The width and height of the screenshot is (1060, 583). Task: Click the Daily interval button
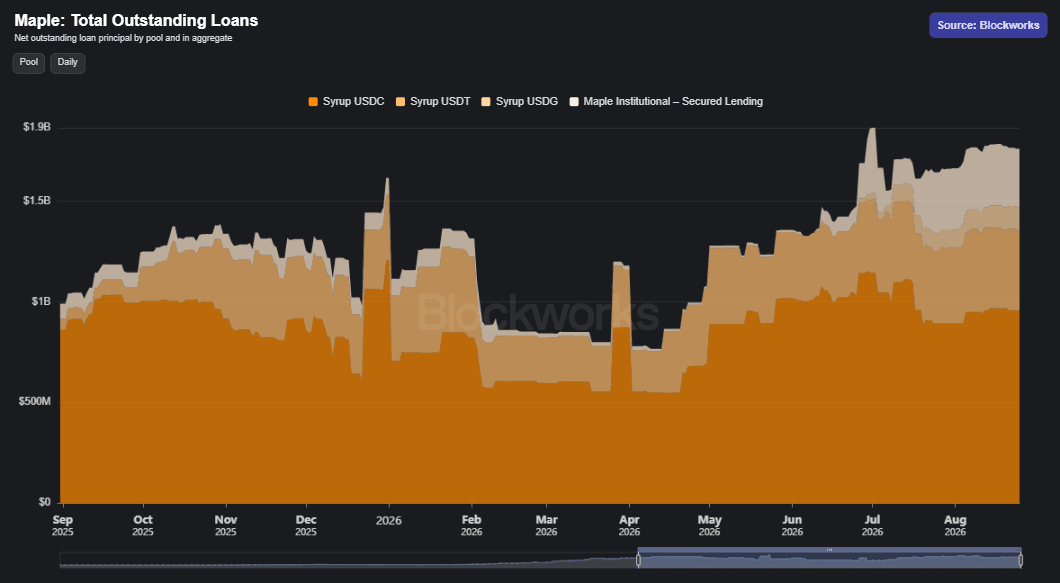point(68,63)
